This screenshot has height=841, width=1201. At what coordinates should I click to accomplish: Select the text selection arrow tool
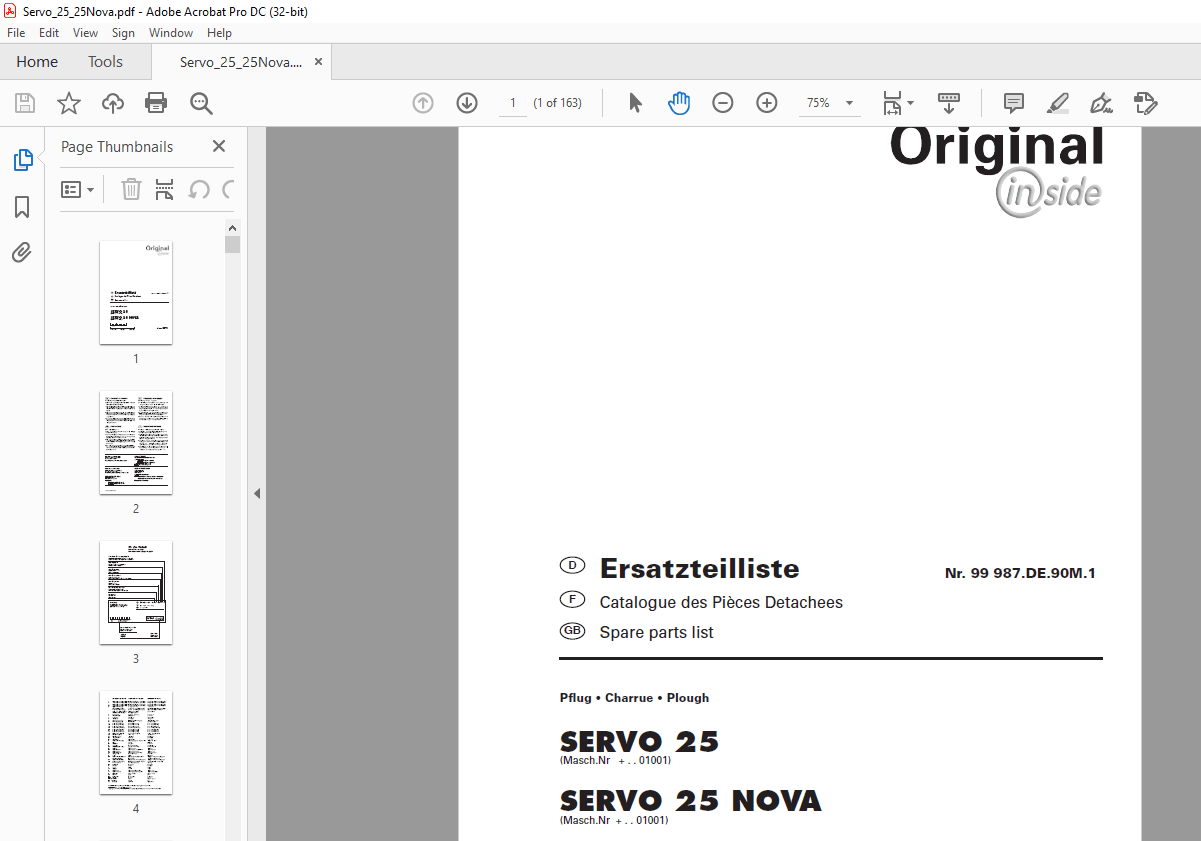pos(635,102)
